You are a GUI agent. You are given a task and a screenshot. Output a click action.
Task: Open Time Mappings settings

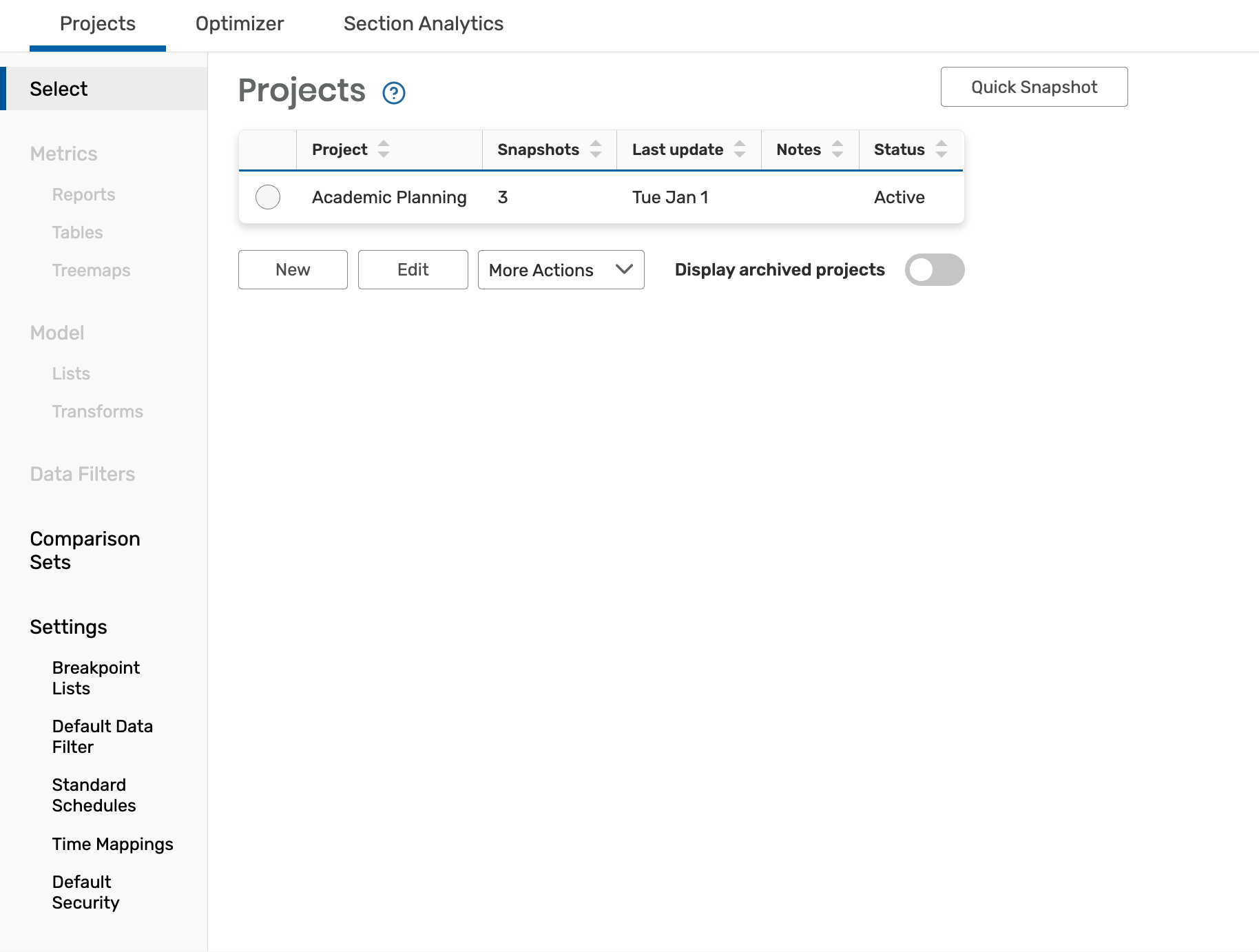[x=113, y=844]
